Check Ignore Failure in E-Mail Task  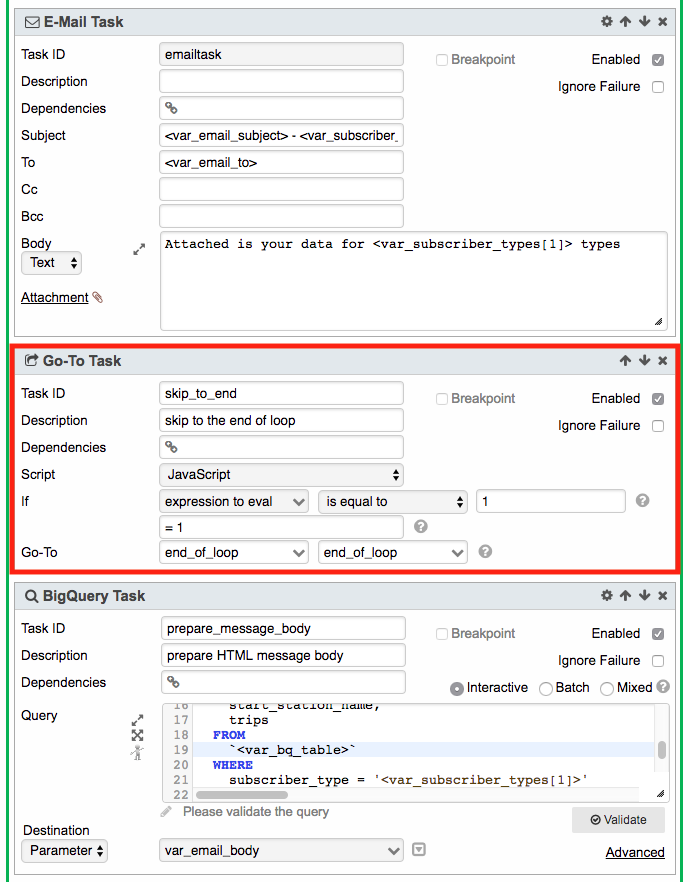point(657,87)
